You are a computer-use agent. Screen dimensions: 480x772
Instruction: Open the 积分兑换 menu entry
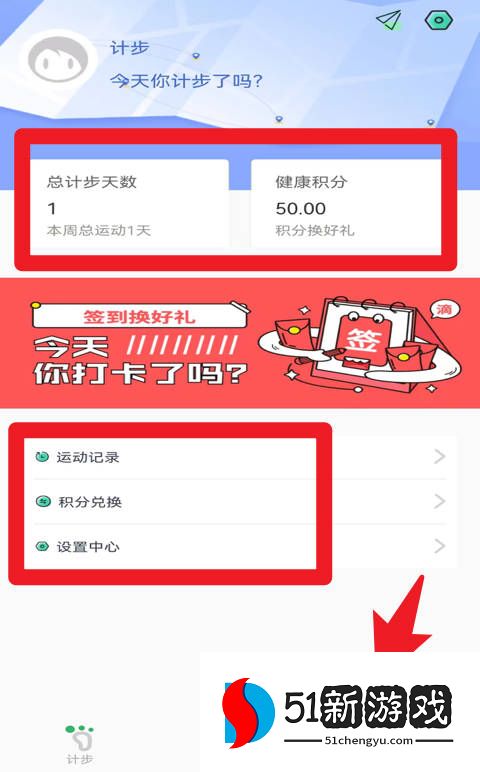click(240, 502)
